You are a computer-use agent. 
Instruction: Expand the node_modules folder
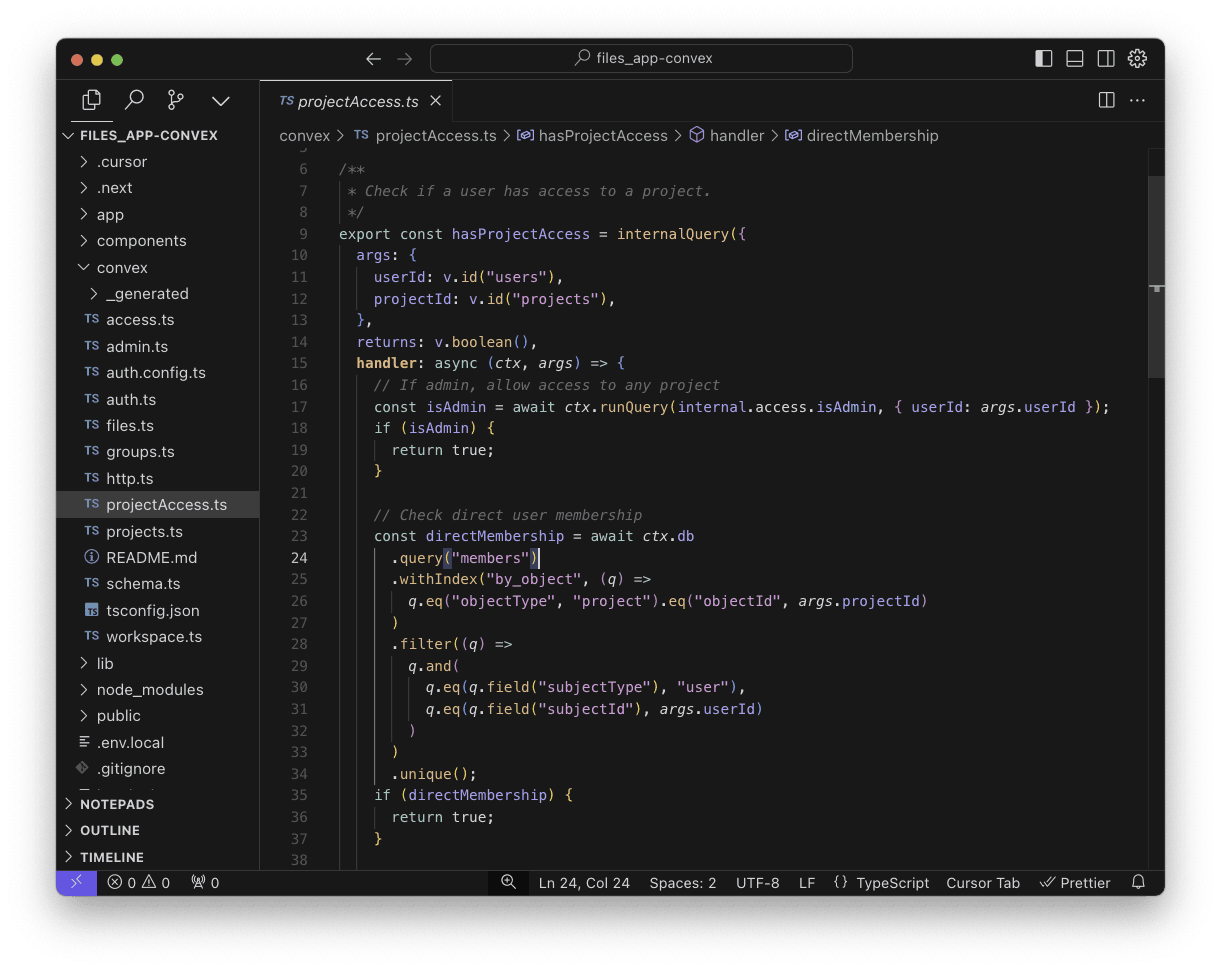tap(149, 690)
